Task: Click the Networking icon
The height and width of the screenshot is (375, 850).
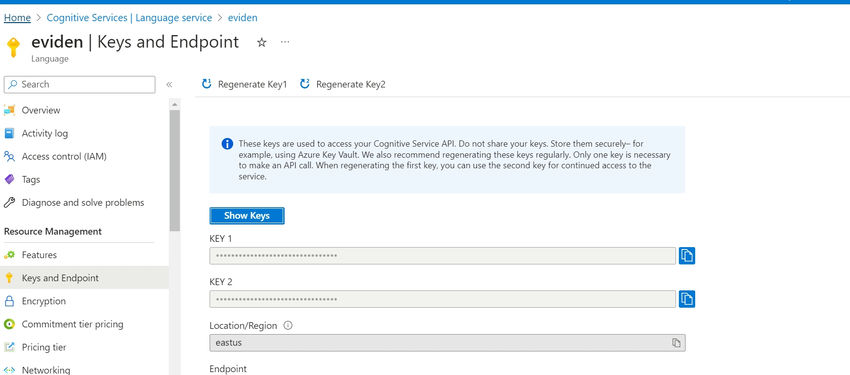Action: coord(9,370)
